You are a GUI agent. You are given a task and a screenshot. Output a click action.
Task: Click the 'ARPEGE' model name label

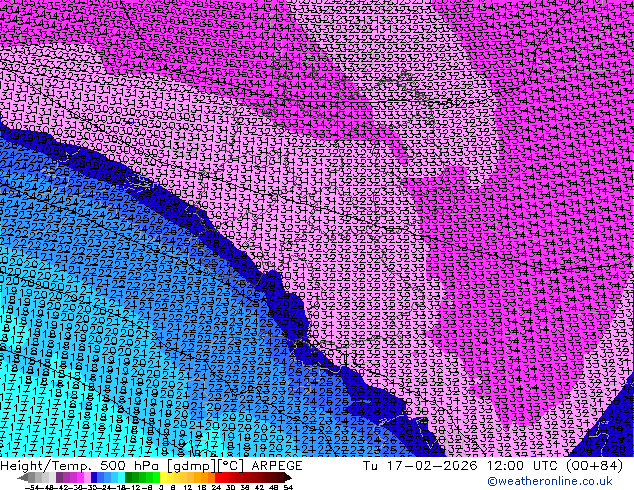[x=277, y=466]
